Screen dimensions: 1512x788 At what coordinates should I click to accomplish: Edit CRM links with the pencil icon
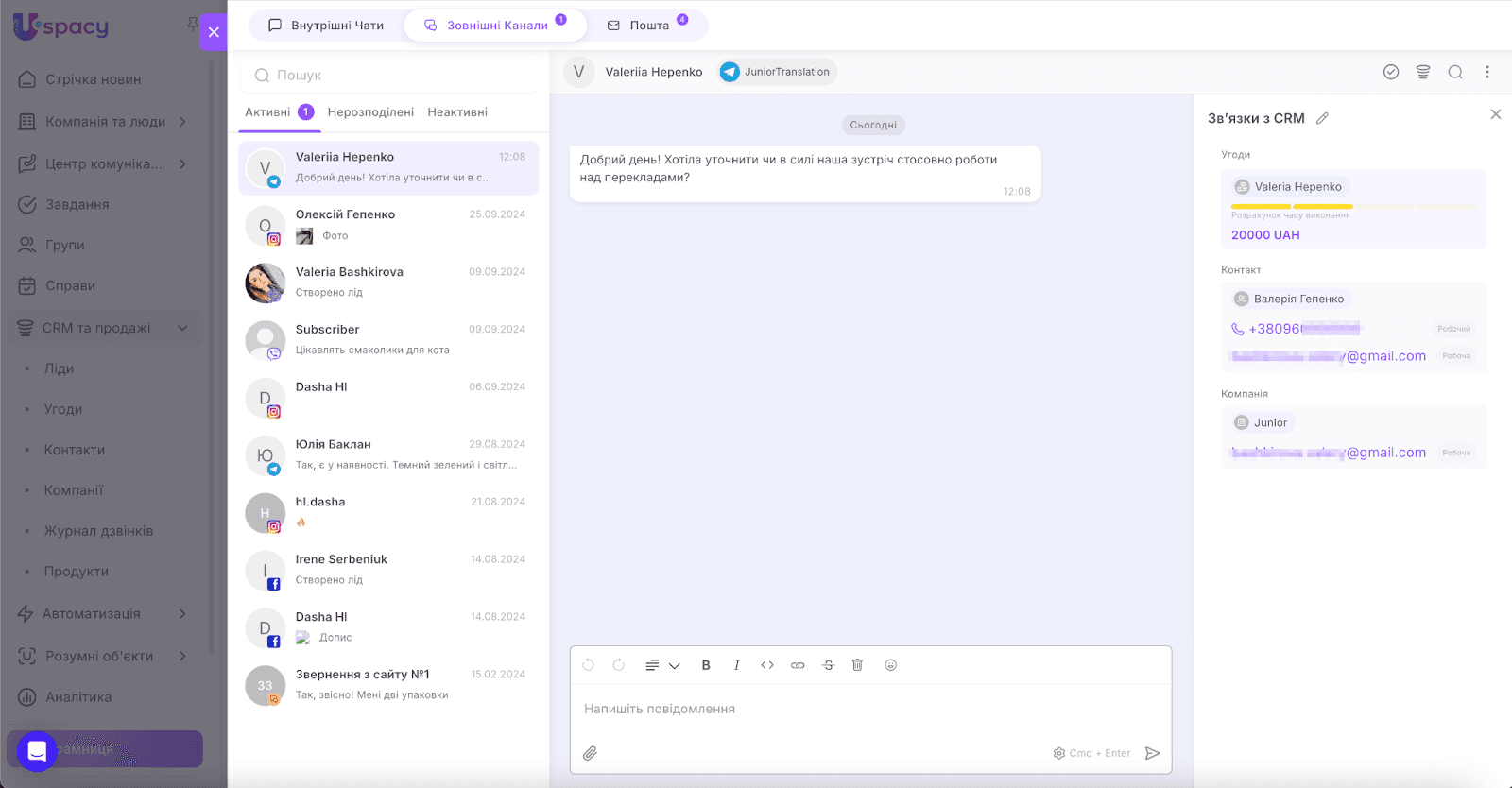1322,118
